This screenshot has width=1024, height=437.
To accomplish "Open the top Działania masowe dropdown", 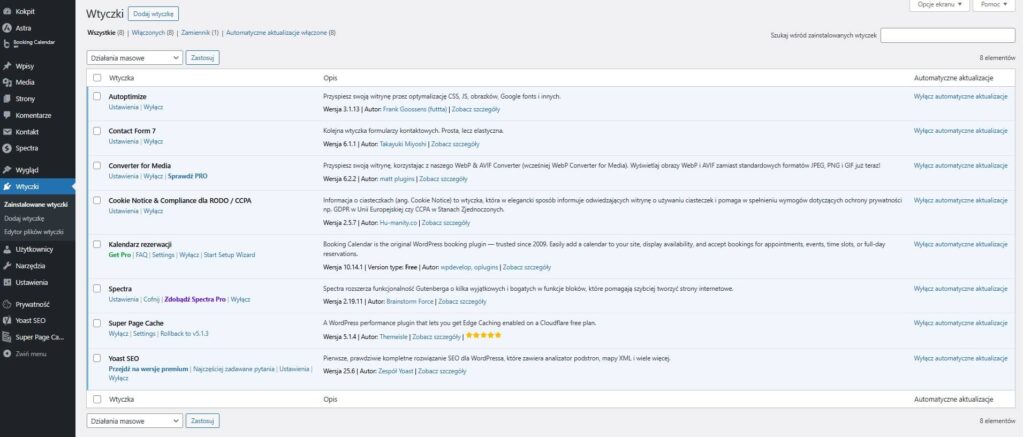I will [x=135, y=57].
